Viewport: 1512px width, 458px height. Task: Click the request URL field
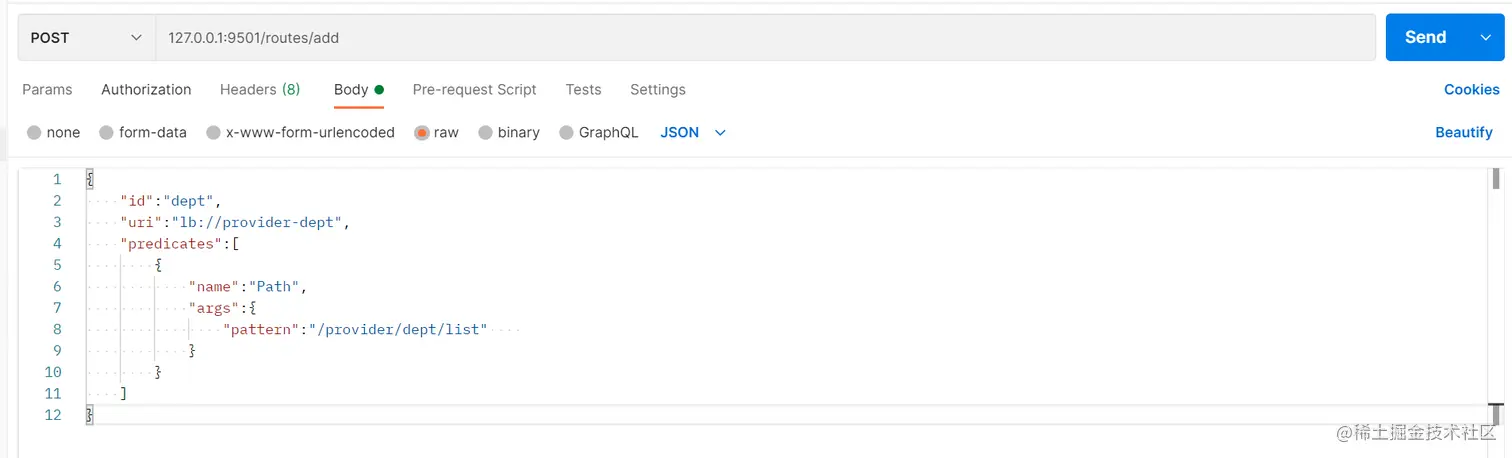point(765,38)
